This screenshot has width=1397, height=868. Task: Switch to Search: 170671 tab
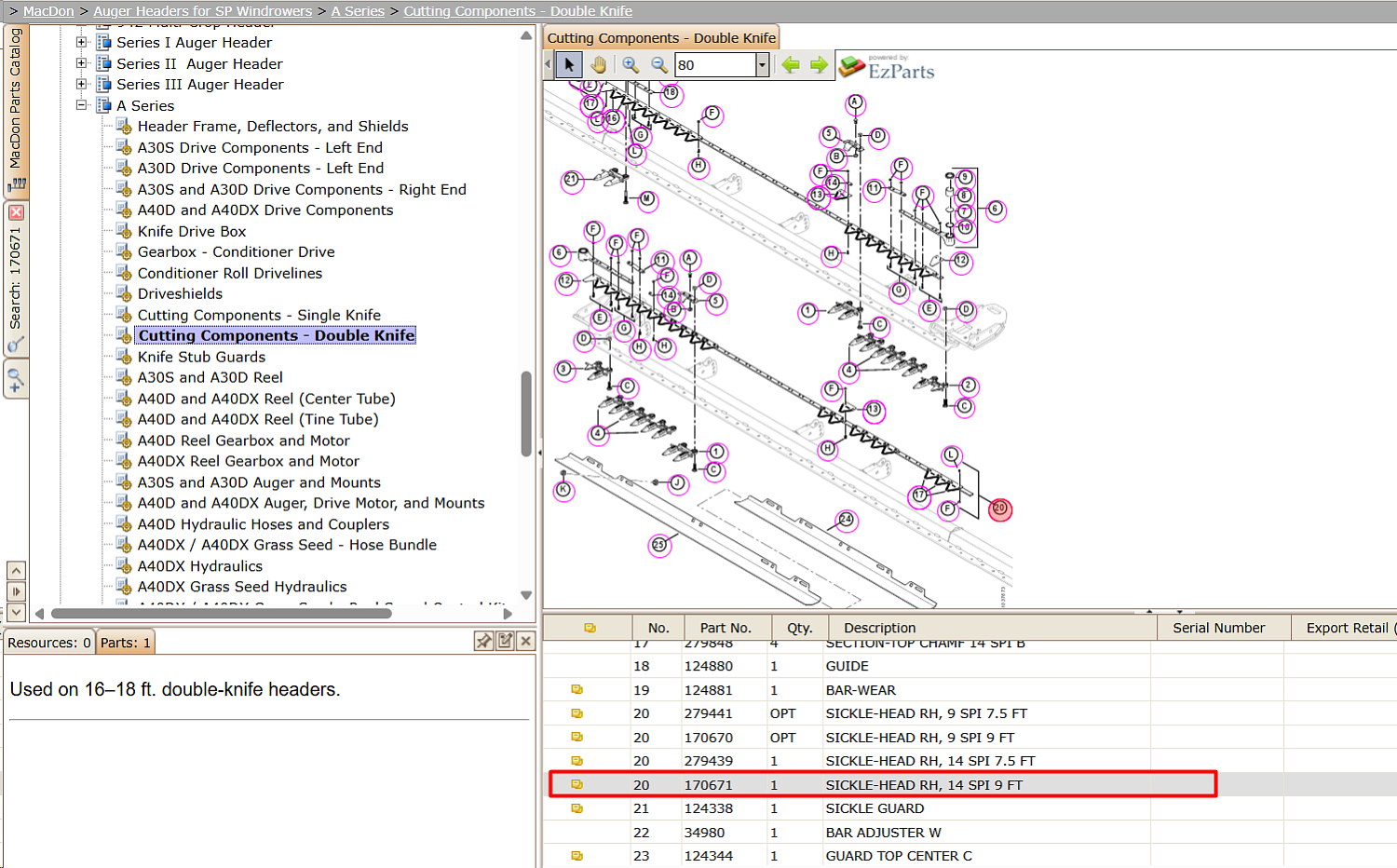tap(16, 278)
